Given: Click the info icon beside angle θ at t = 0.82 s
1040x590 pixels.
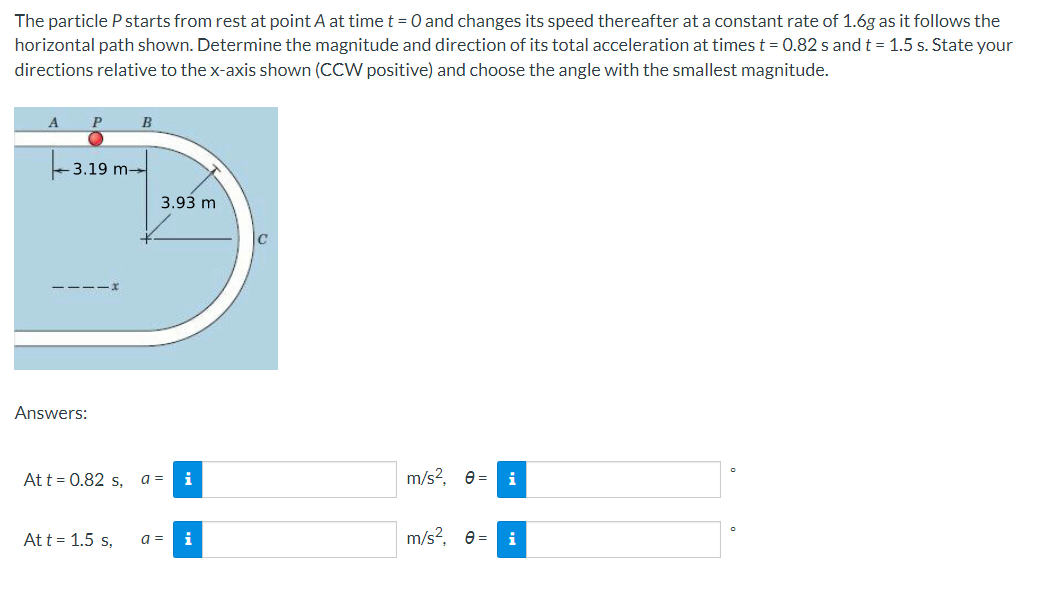Looking at the screenshot, I should pyautogui.click(x=511, y=479).
